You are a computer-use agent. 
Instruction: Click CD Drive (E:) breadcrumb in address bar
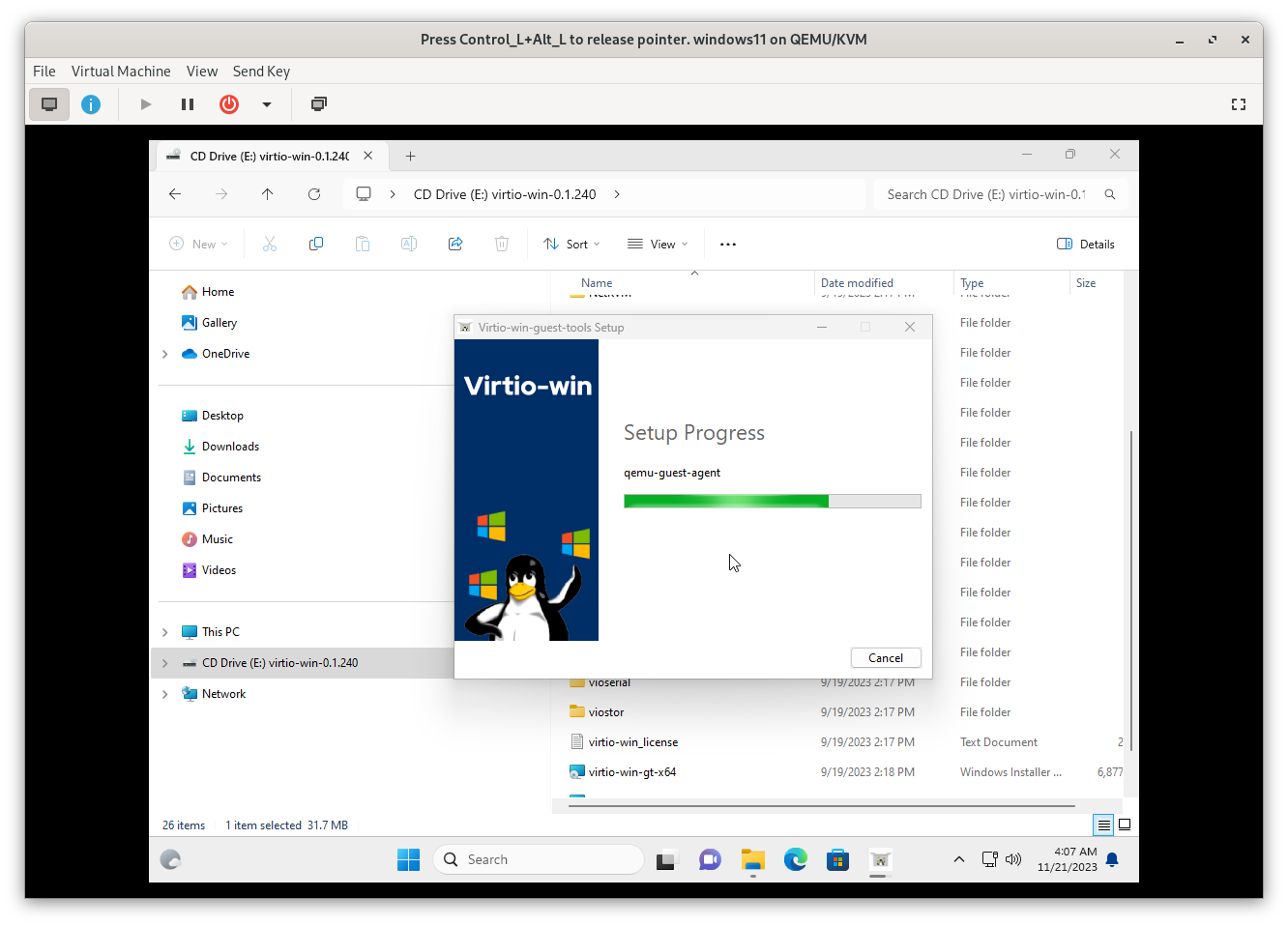[505, 194]
